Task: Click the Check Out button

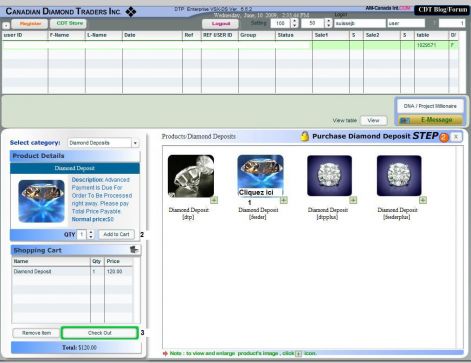Action: (x=100, y=333)
